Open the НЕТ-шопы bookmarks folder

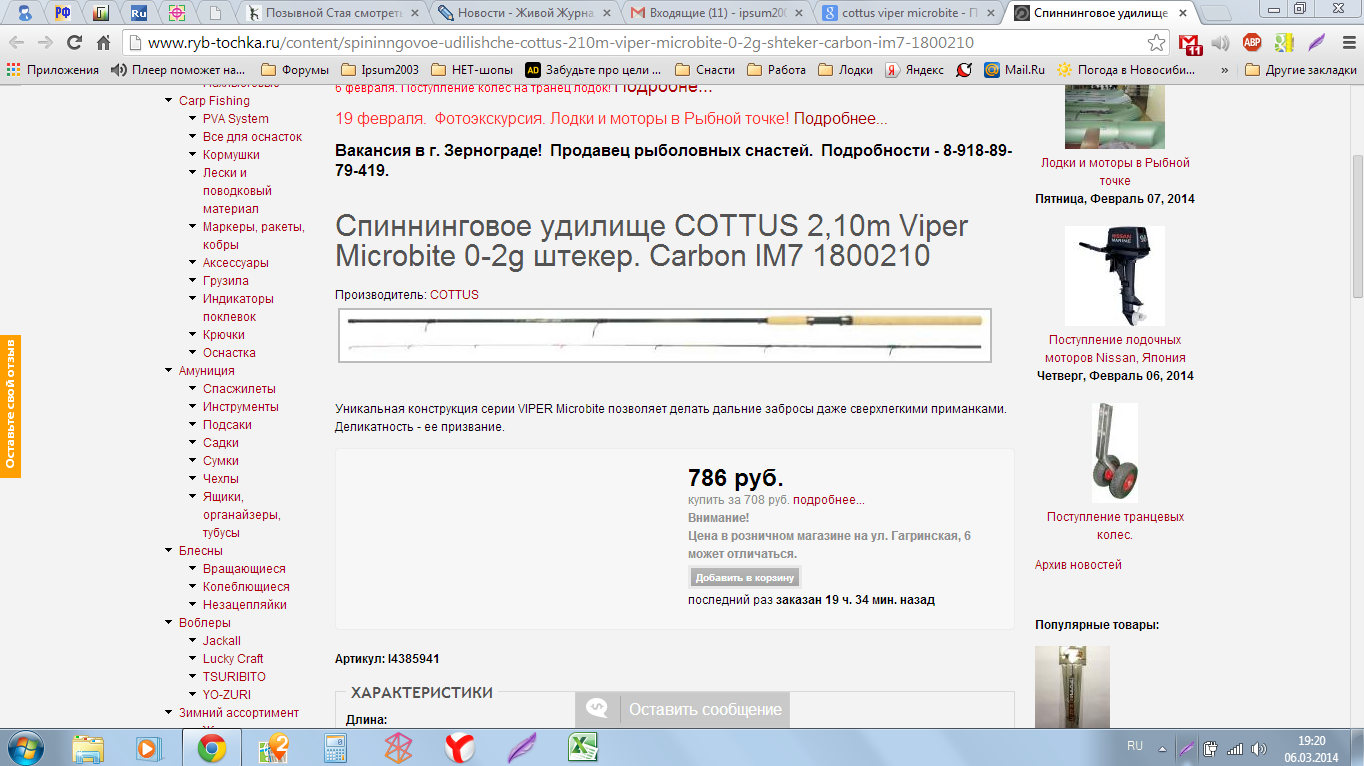pos(473,70)
